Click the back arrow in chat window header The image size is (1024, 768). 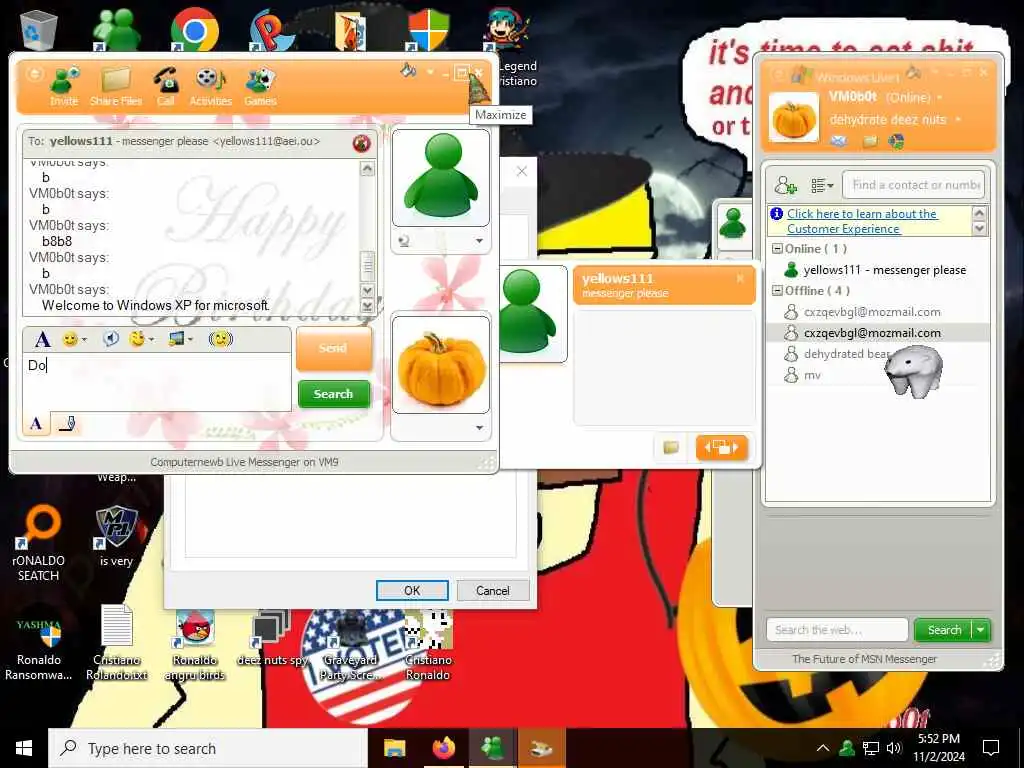33,73
